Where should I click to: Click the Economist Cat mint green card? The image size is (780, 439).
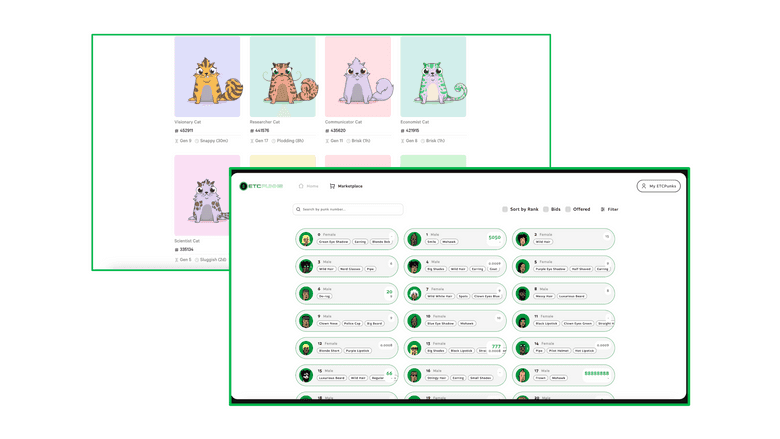pos(433,77)
